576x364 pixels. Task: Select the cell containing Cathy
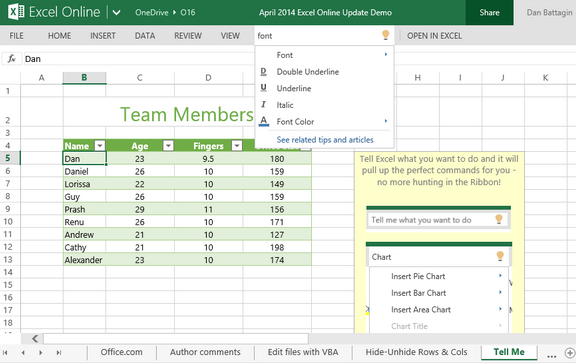click(84, 247)
